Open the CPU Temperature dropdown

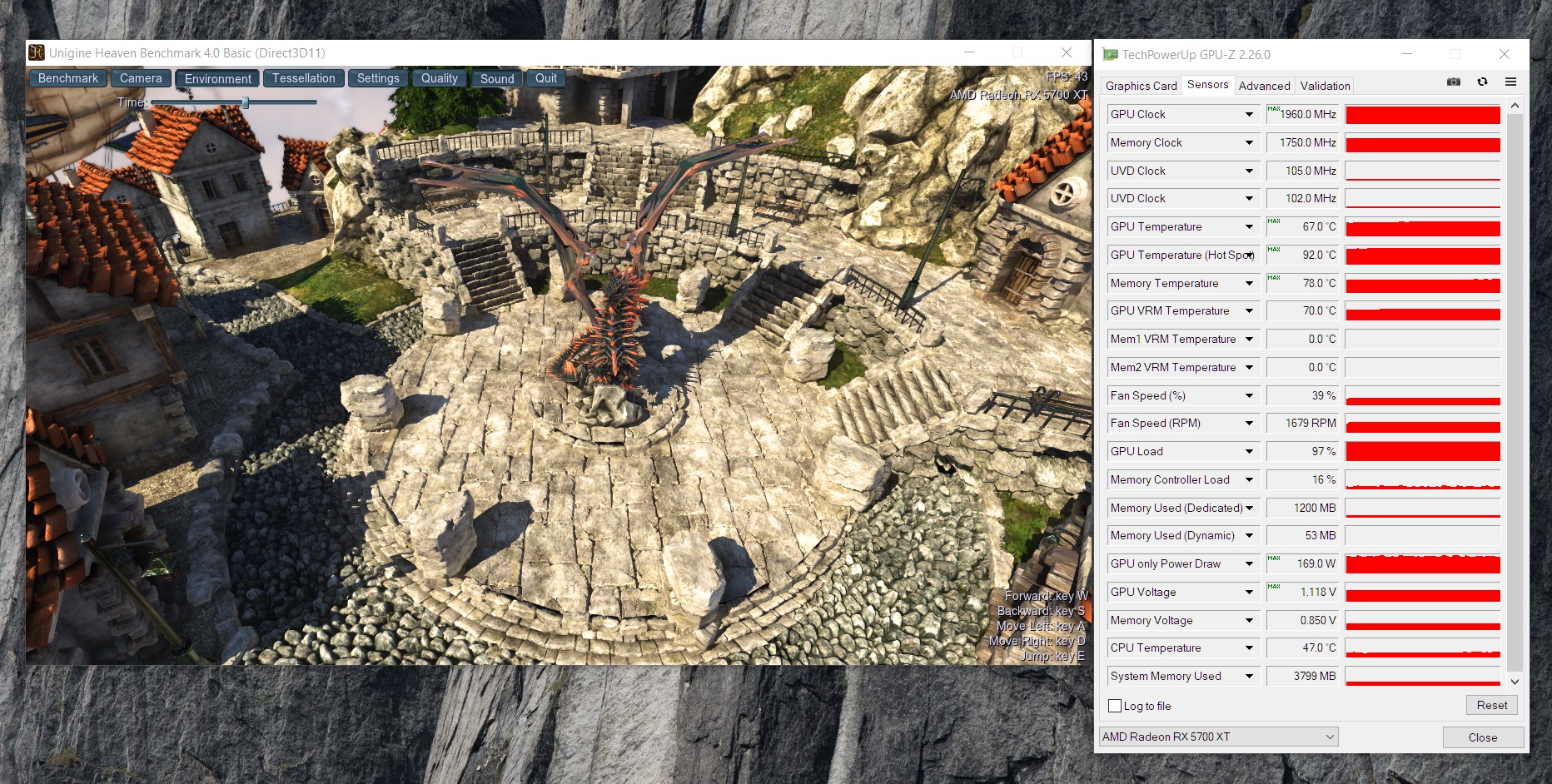1249,648
